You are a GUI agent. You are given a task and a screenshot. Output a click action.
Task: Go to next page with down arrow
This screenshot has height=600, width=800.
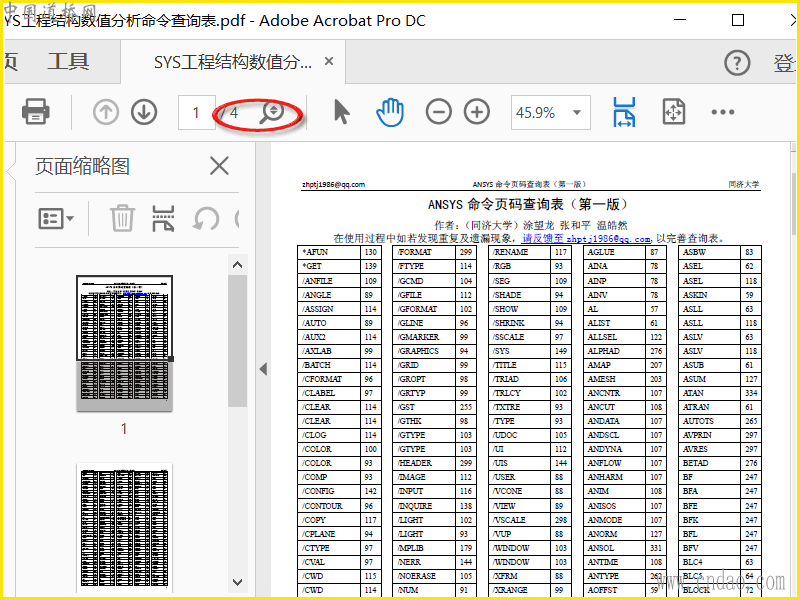click(x=144, y=112)
